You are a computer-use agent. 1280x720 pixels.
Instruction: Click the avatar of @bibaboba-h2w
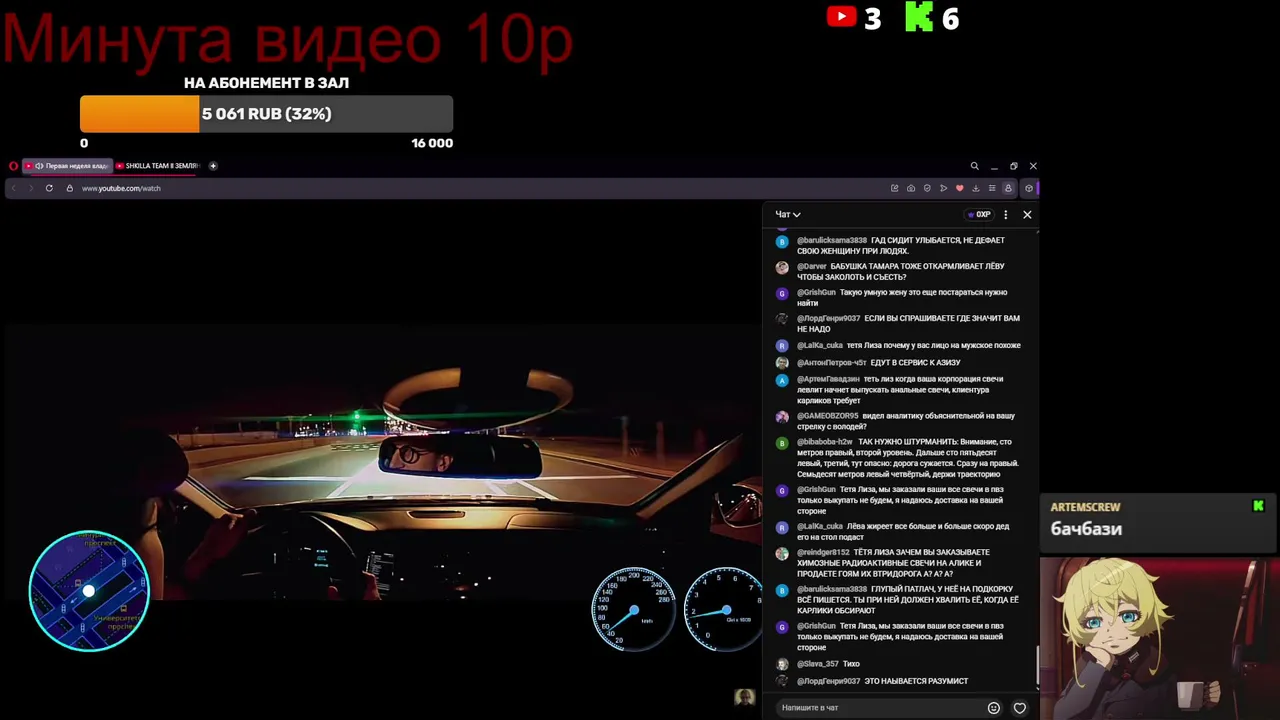click(x=782, y=442)
